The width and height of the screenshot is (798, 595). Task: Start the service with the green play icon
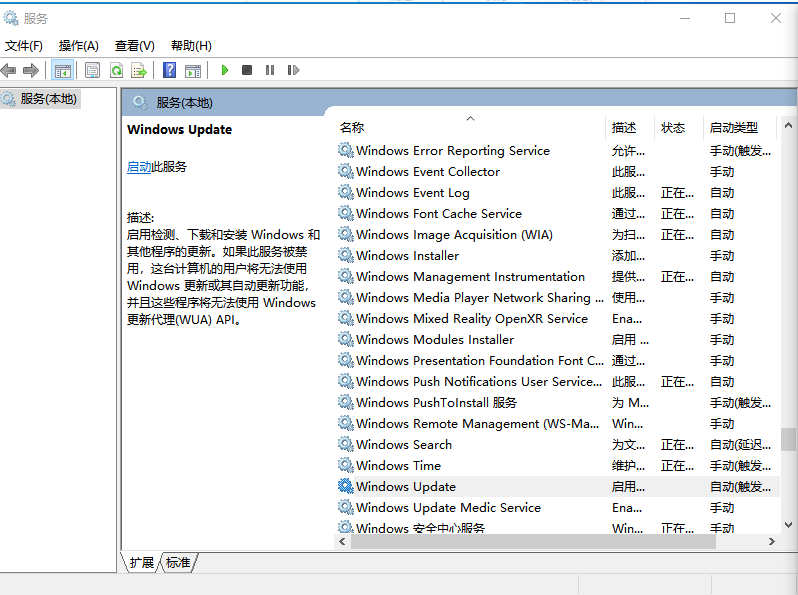224,70
